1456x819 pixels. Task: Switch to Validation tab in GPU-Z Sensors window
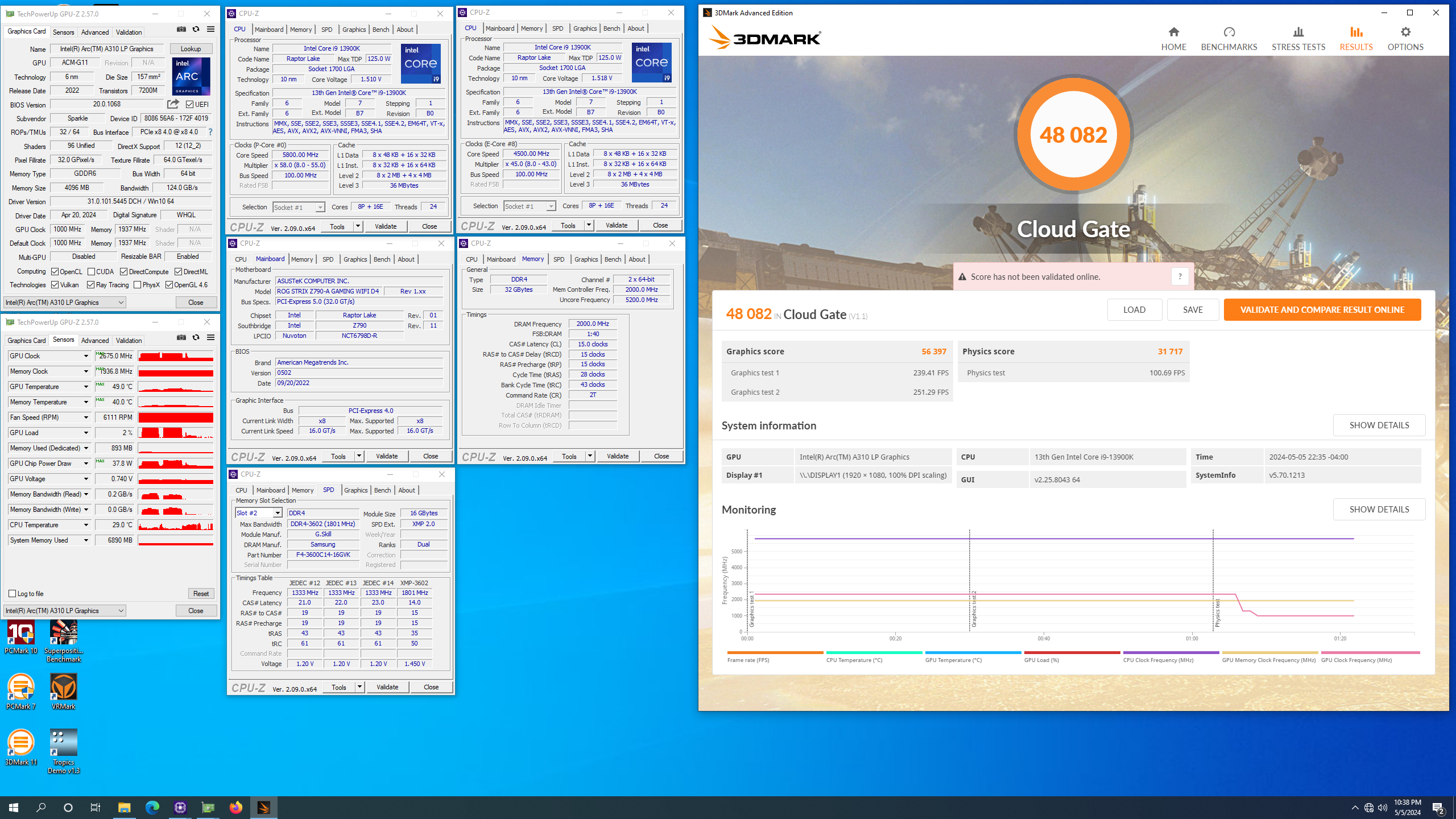(129, 341)
